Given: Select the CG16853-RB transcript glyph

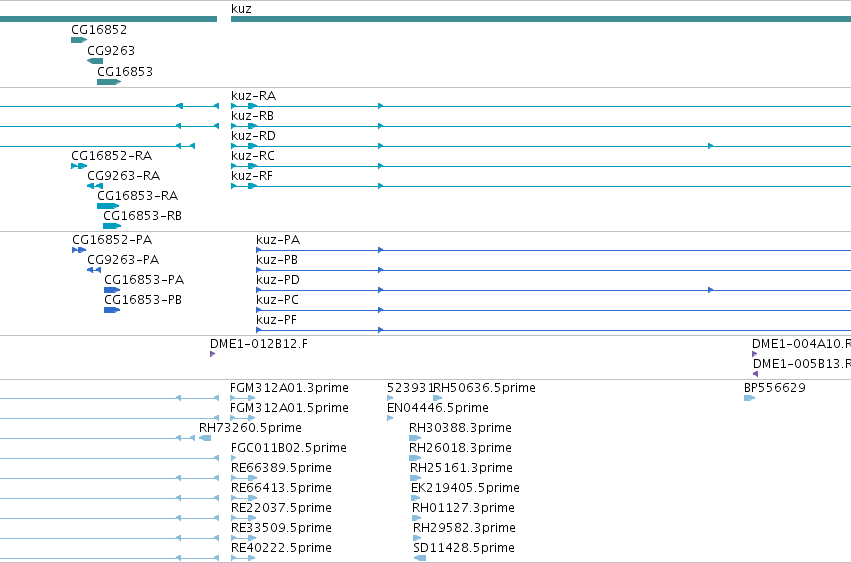Looking at the screenshot, I should 112,226.
